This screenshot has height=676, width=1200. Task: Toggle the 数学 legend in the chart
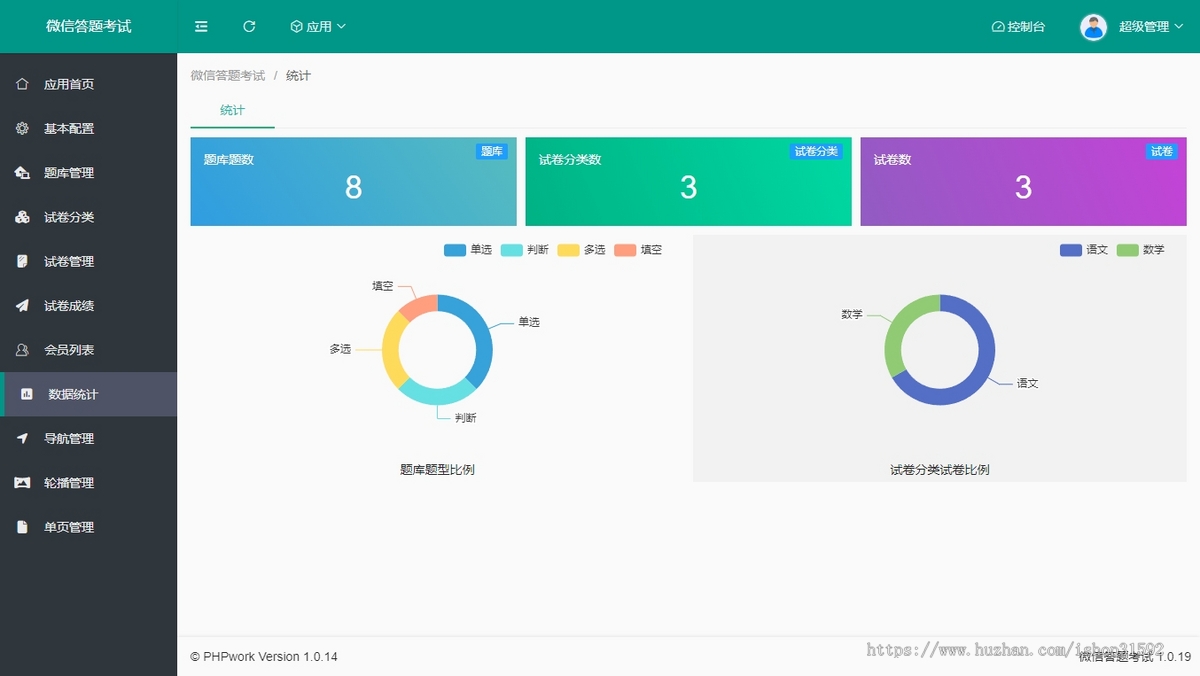click(1141, 250)
